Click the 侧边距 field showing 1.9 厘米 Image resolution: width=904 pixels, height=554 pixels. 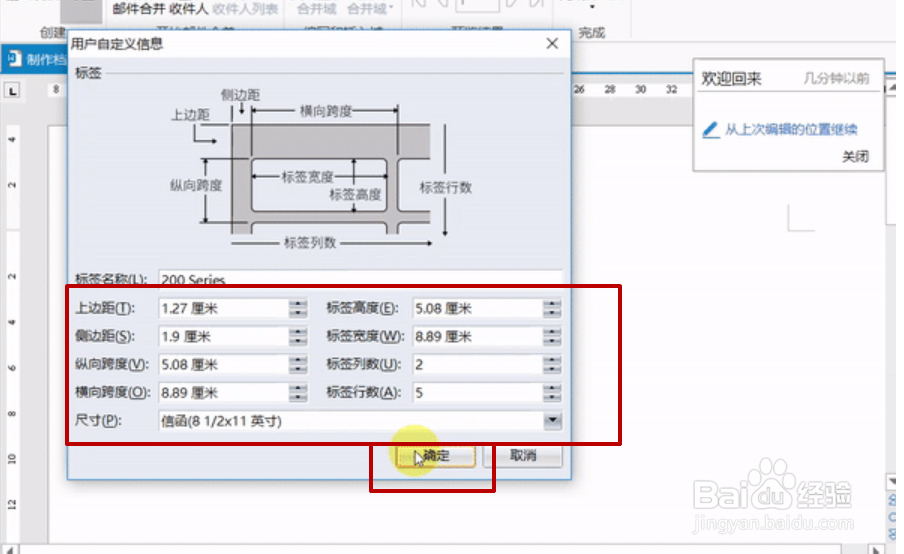[223, 337]
